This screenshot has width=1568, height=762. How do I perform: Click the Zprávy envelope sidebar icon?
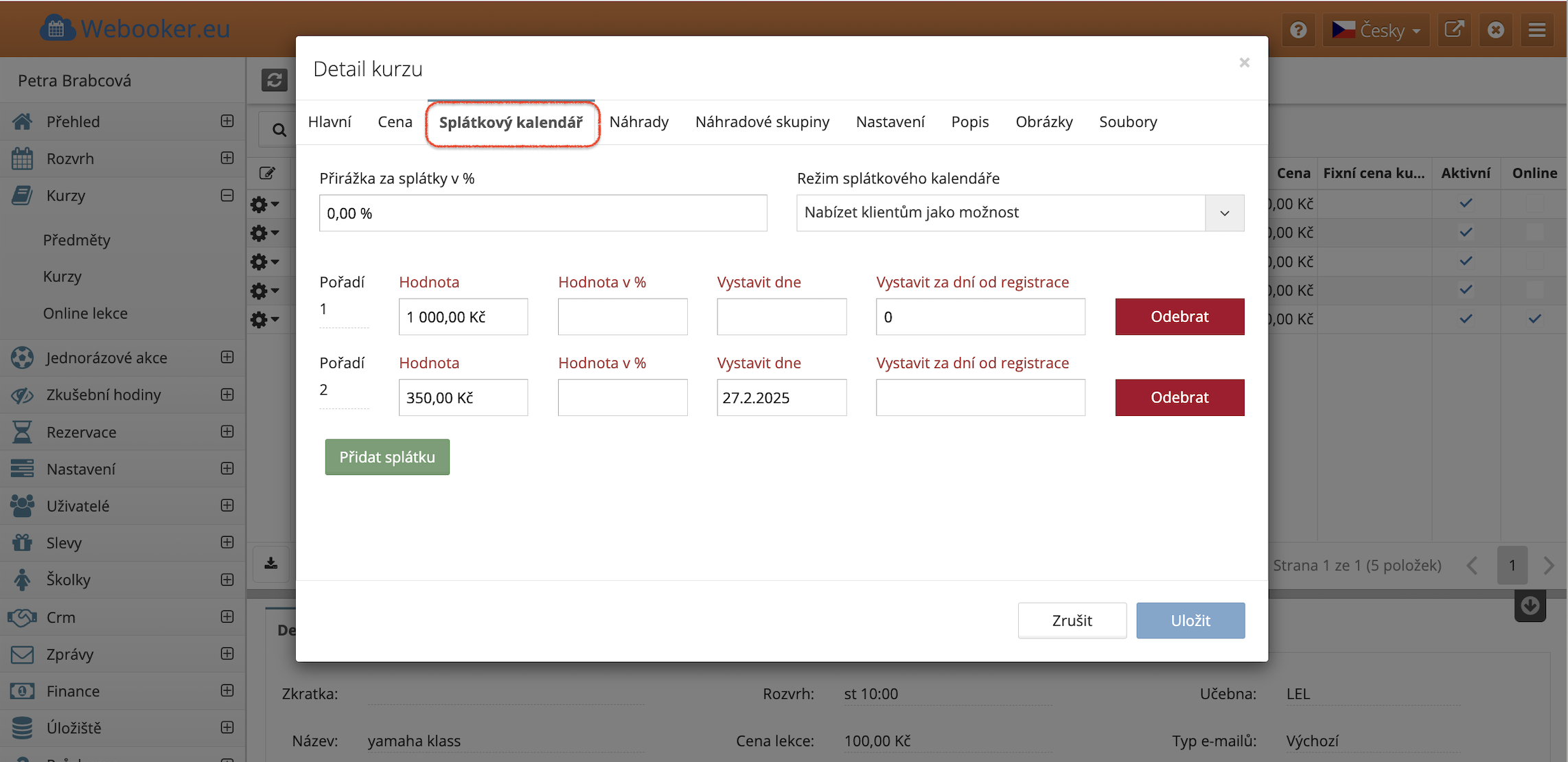22,654
